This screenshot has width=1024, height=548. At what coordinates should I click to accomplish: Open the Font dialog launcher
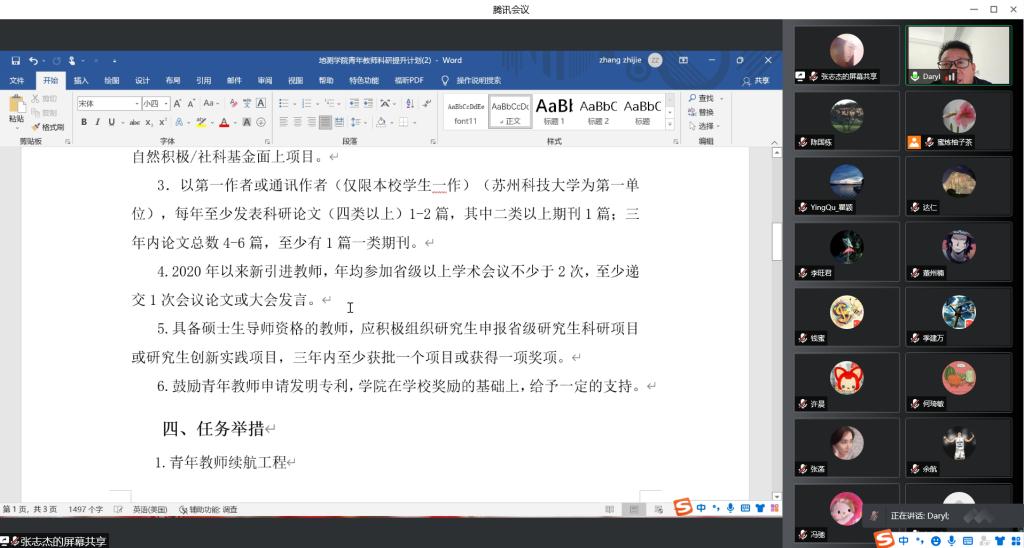point(267,142)
